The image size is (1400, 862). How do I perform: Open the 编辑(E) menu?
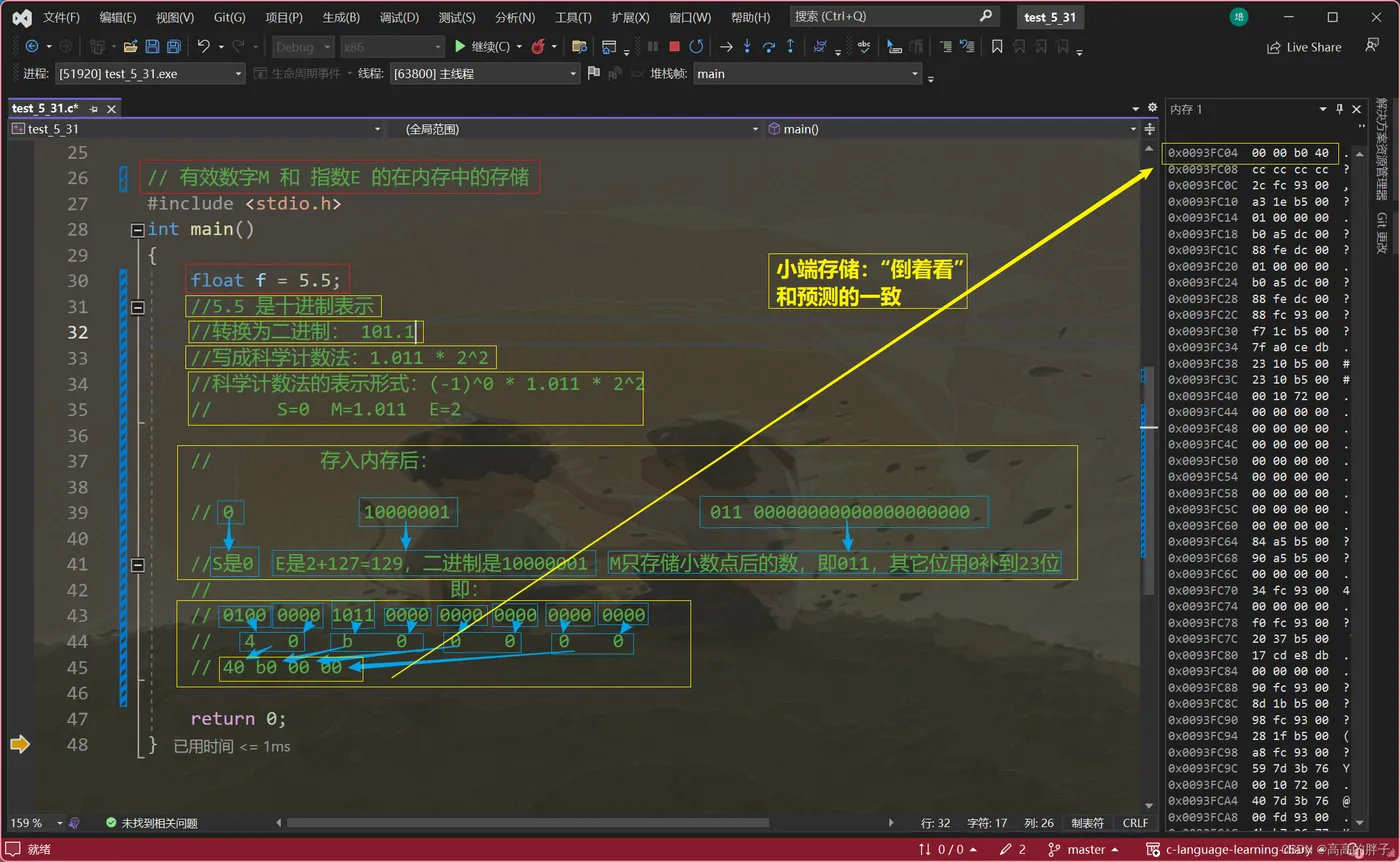pos(118,17)
